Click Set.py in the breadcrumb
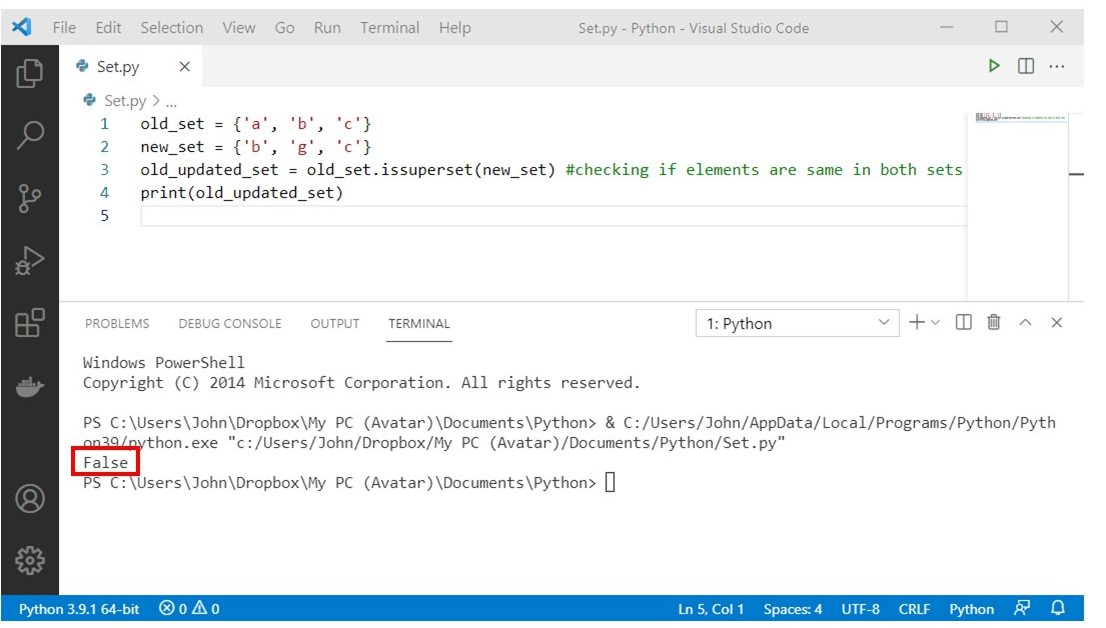1106x628 pixels. pyautogui.click(x=125, y=101)
